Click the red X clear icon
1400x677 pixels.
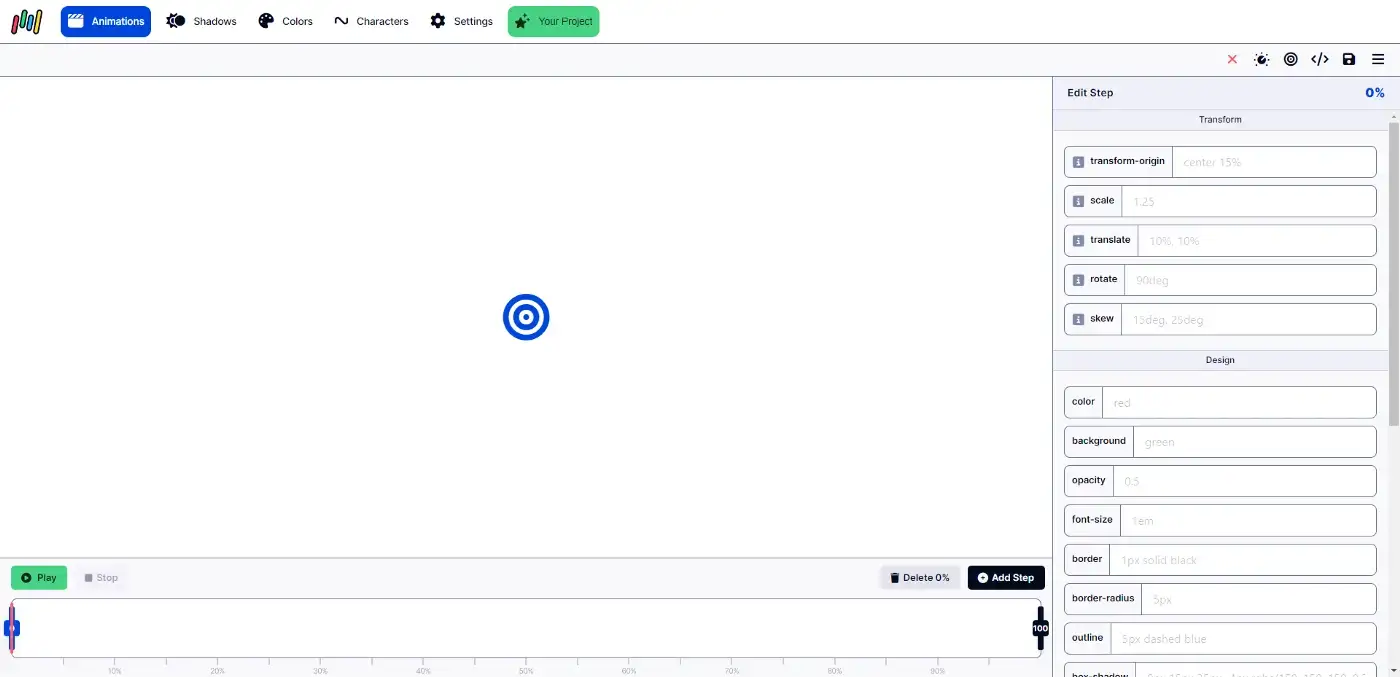[x=1232, y=59]
